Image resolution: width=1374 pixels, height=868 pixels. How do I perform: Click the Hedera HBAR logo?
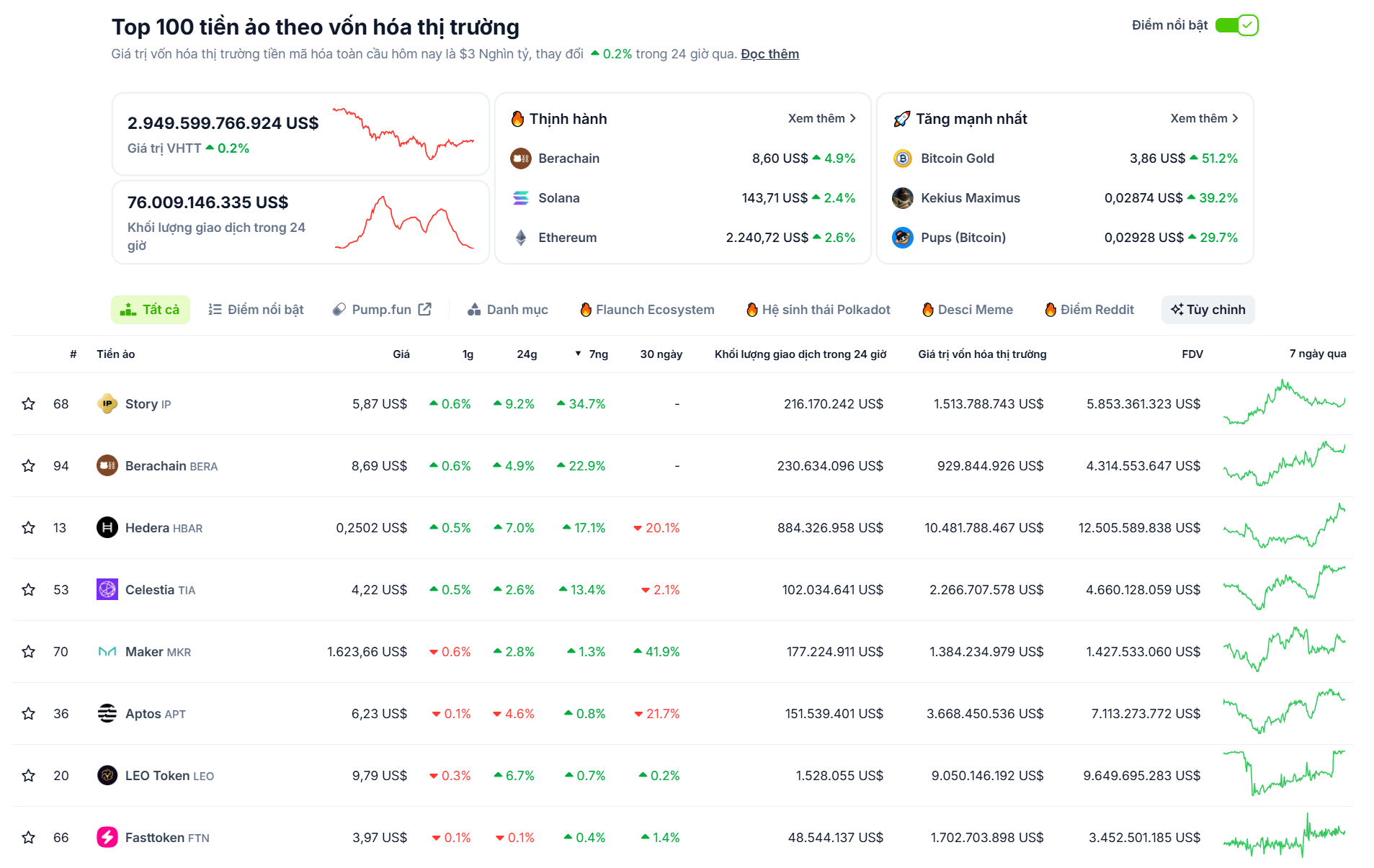pos(107,528)
